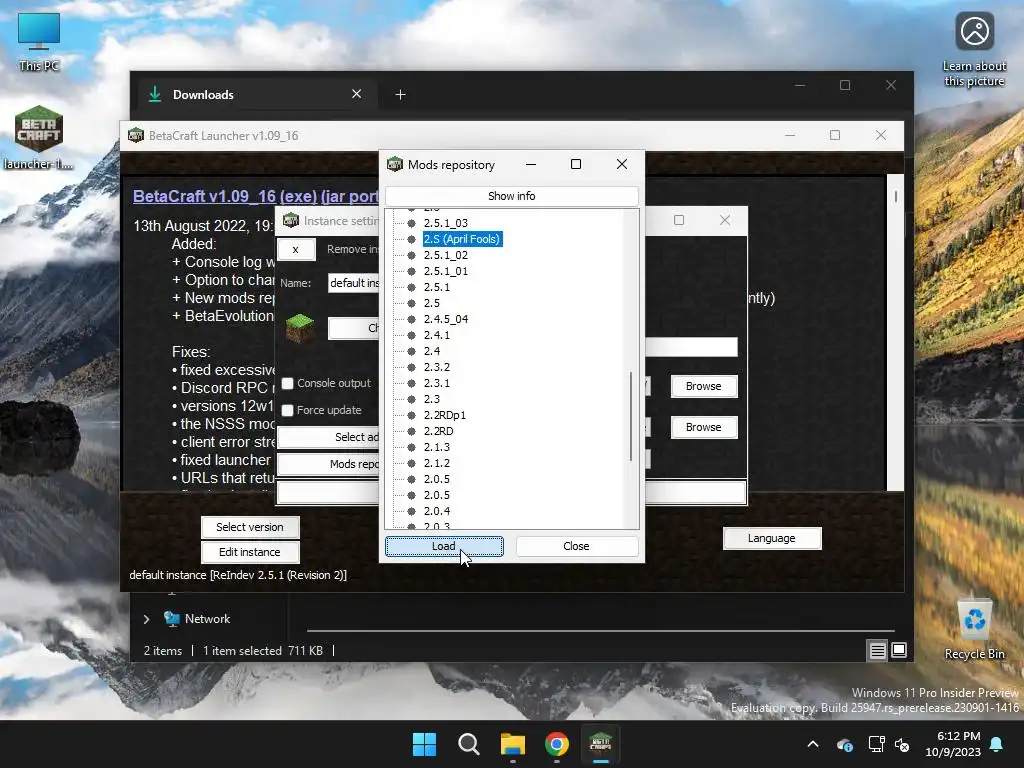Select mod version 2.2RD

pos(438,431)
